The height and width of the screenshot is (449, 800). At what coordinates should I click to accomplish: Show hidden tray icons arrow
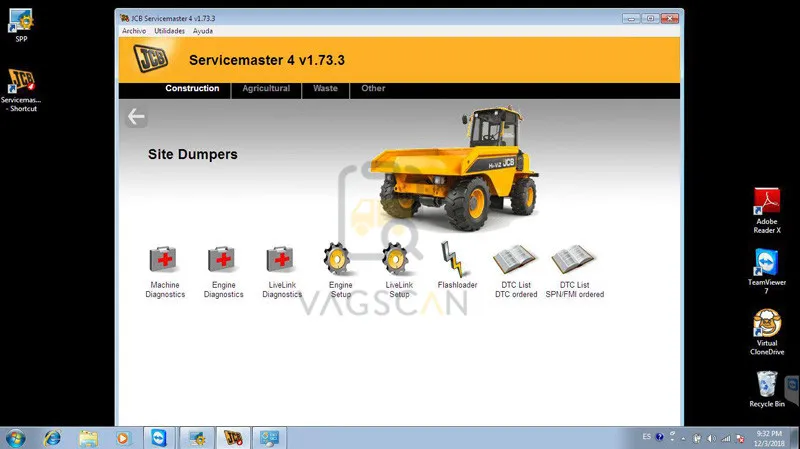(x=684, y=438)
